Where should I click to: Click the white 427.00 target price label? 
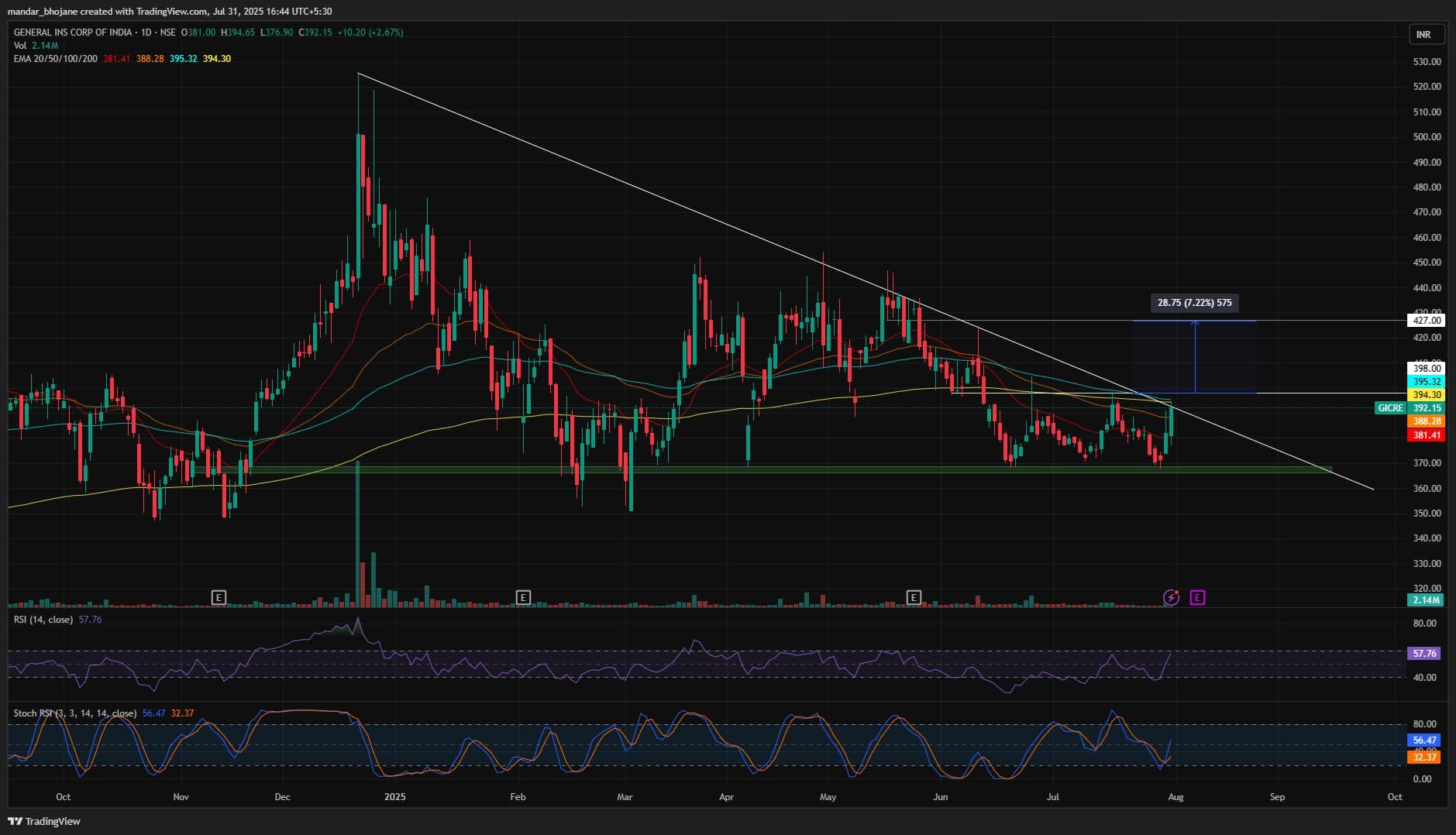[1426, 320]
